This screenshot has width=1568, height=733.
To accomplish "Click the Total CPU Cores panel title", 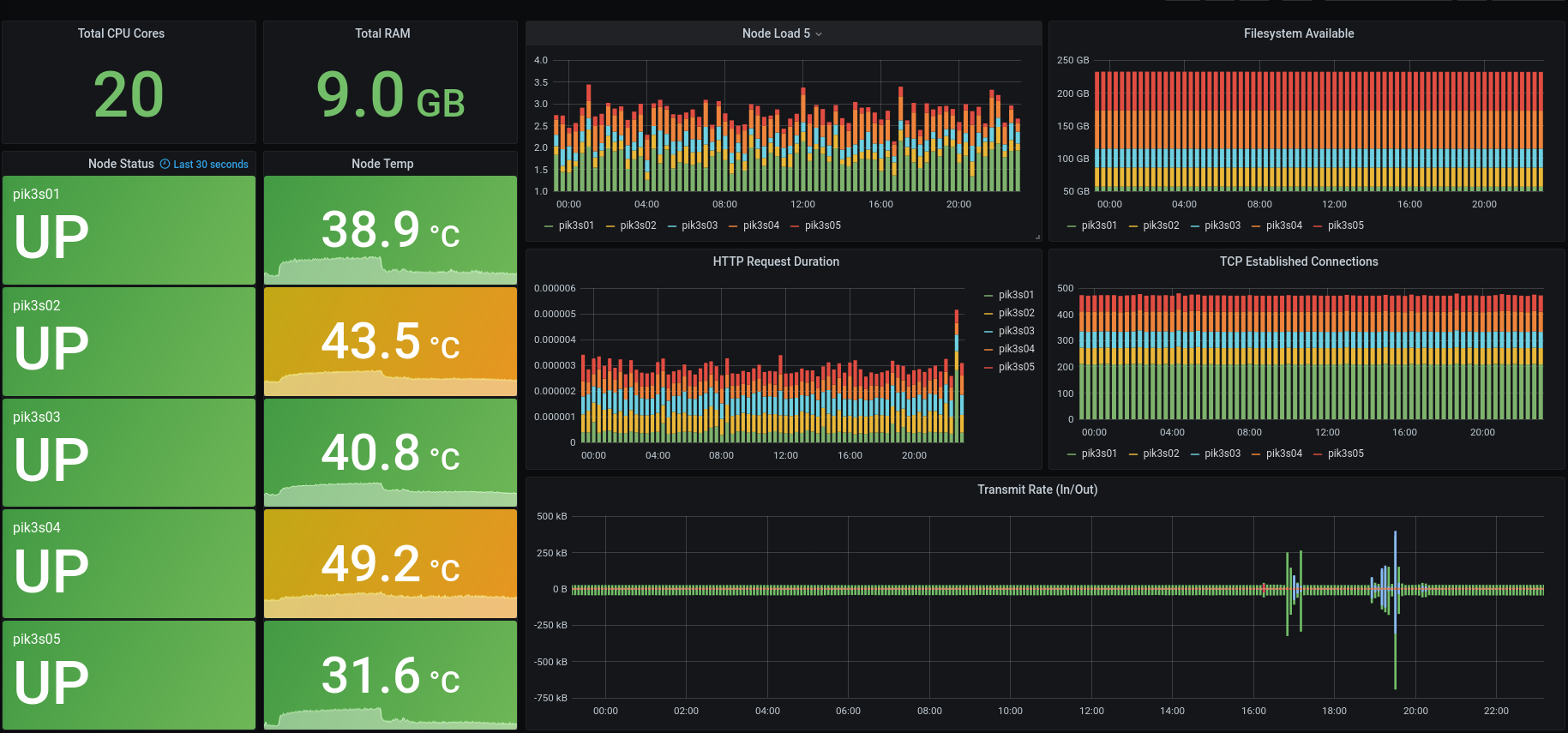I will [x=121, y=33].
